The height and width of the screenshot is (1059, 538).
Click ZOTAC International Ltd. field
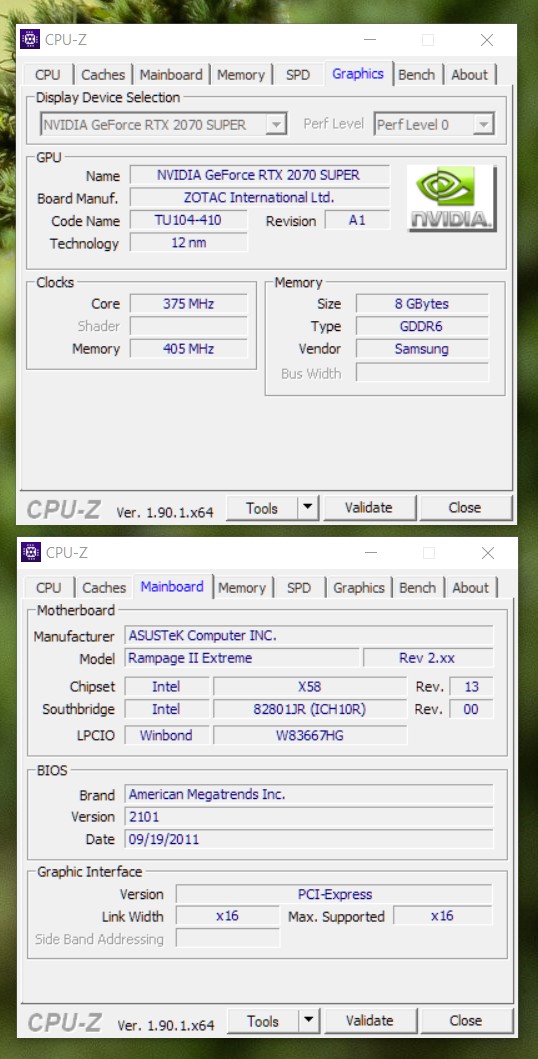coord(259,197)
